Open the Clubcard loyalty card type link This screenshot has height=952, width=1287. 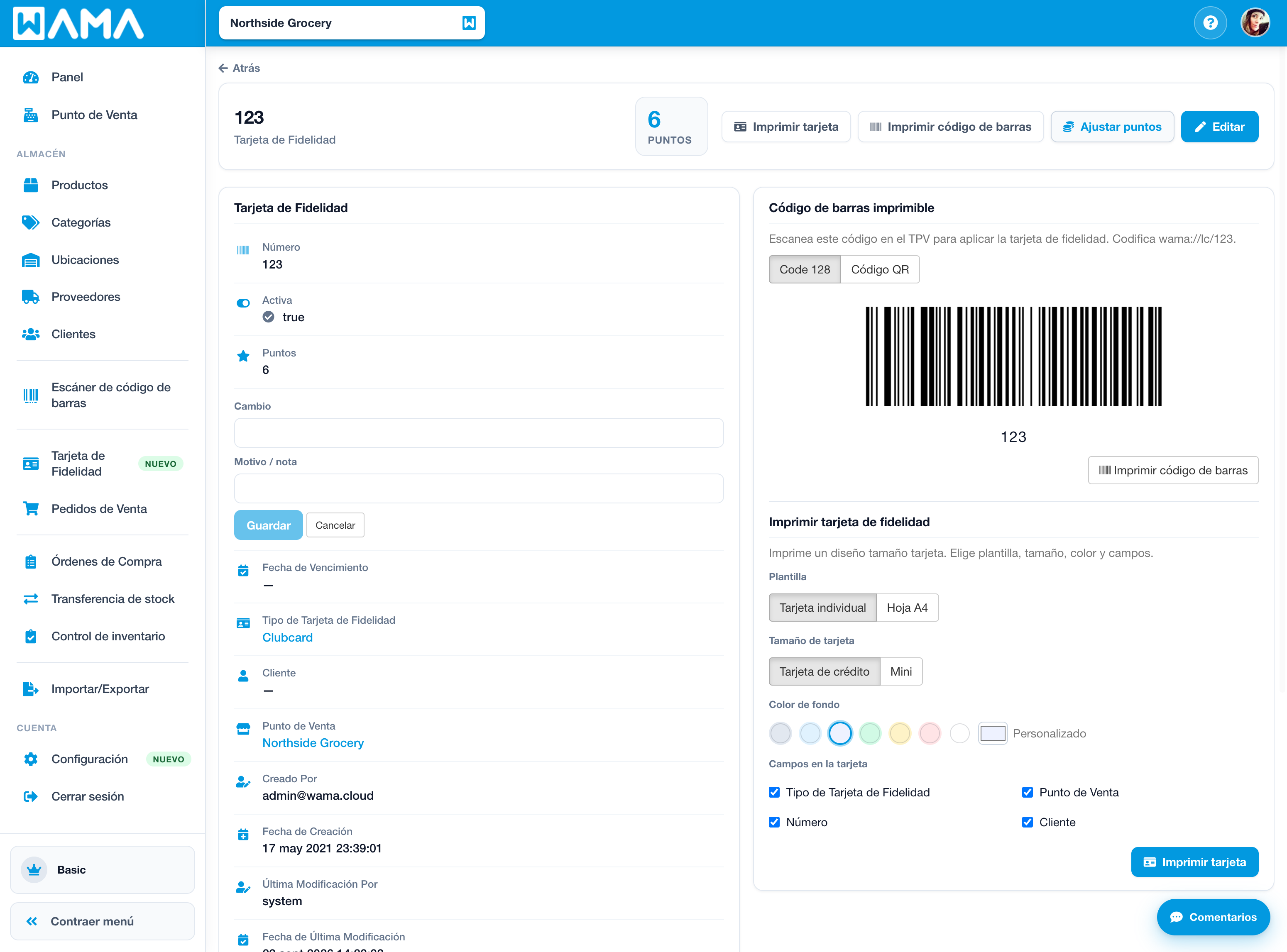(x=288, y=637)
